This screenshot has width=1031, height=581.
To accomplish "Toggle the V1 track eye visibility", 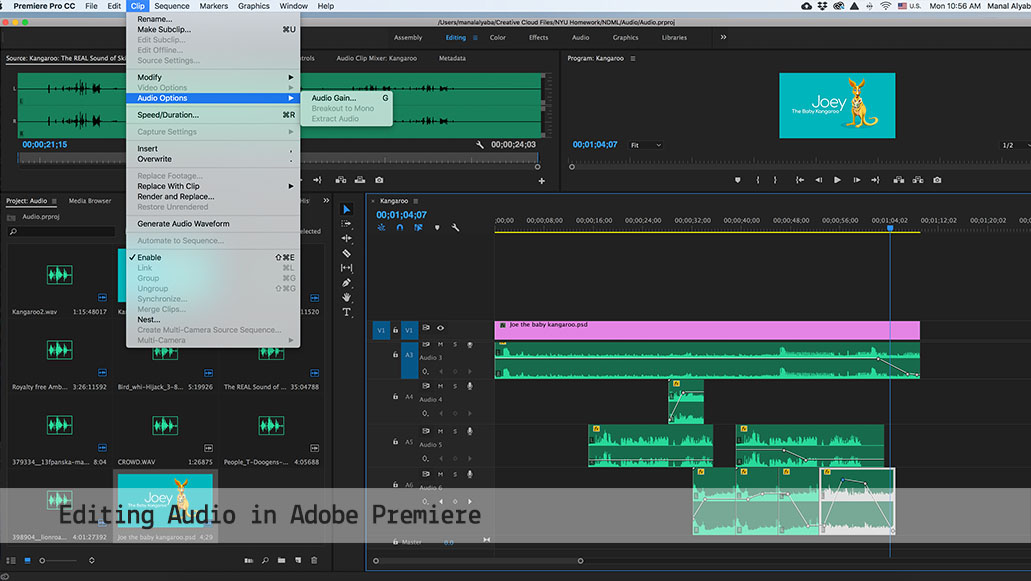I will (x=440, y=328).
